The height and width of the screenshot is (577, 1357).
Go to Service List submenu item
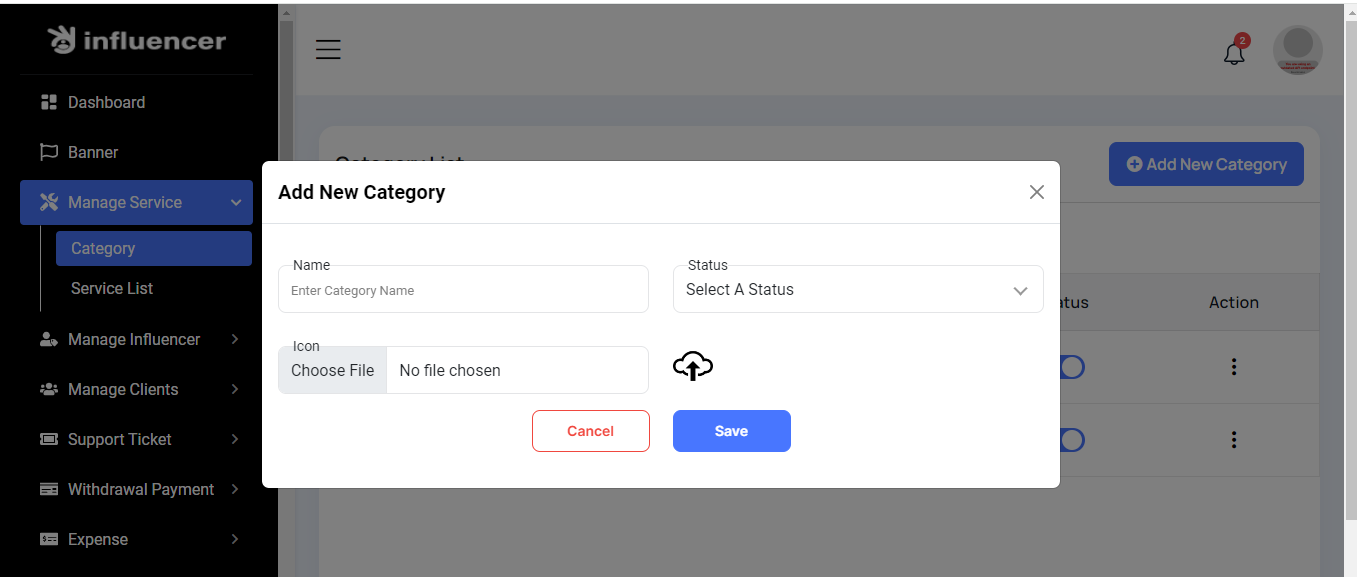(112, 288)
